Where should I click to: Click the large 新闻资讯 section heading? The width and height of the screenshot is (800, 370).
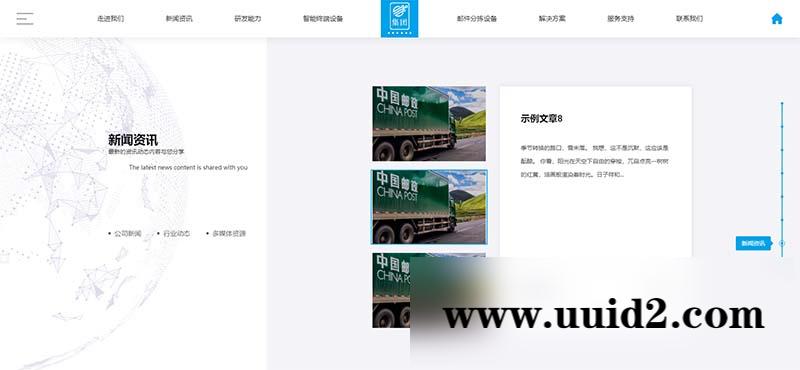click(x=133, y=140)
